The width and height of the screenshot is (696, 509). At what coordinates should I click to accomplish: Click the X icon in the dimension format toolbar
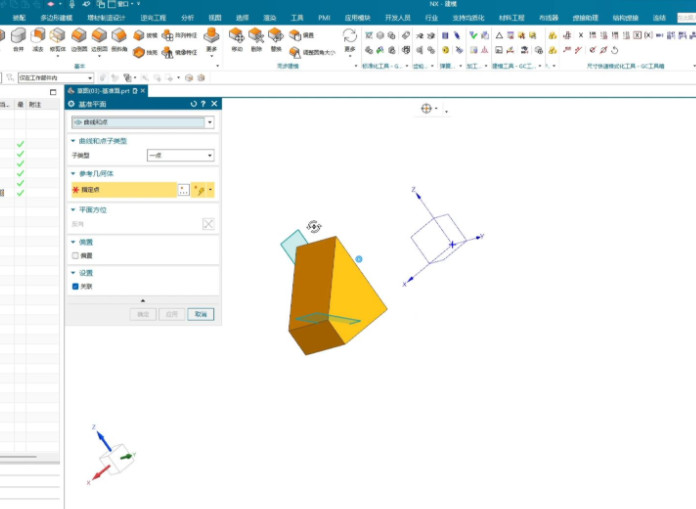point(581,35)
